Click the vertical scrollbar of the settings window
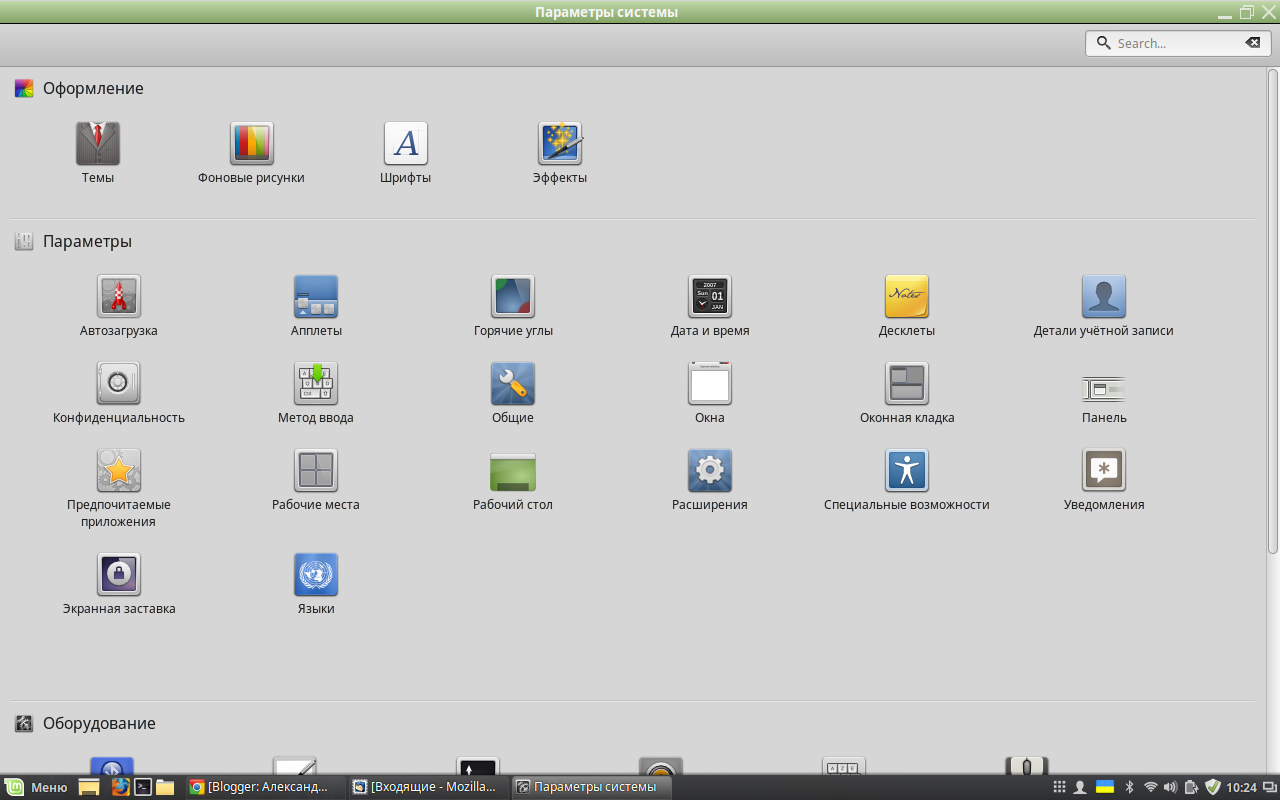Screen dimensions: 1280x800 (x=1273, y=310)
